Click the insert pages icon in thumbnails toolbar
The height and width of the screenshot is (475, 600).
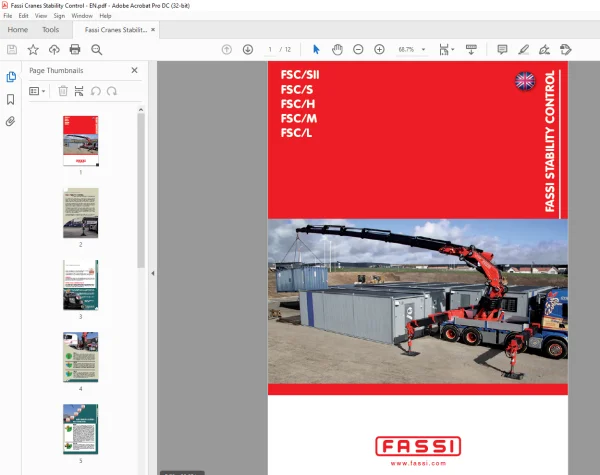79,91
